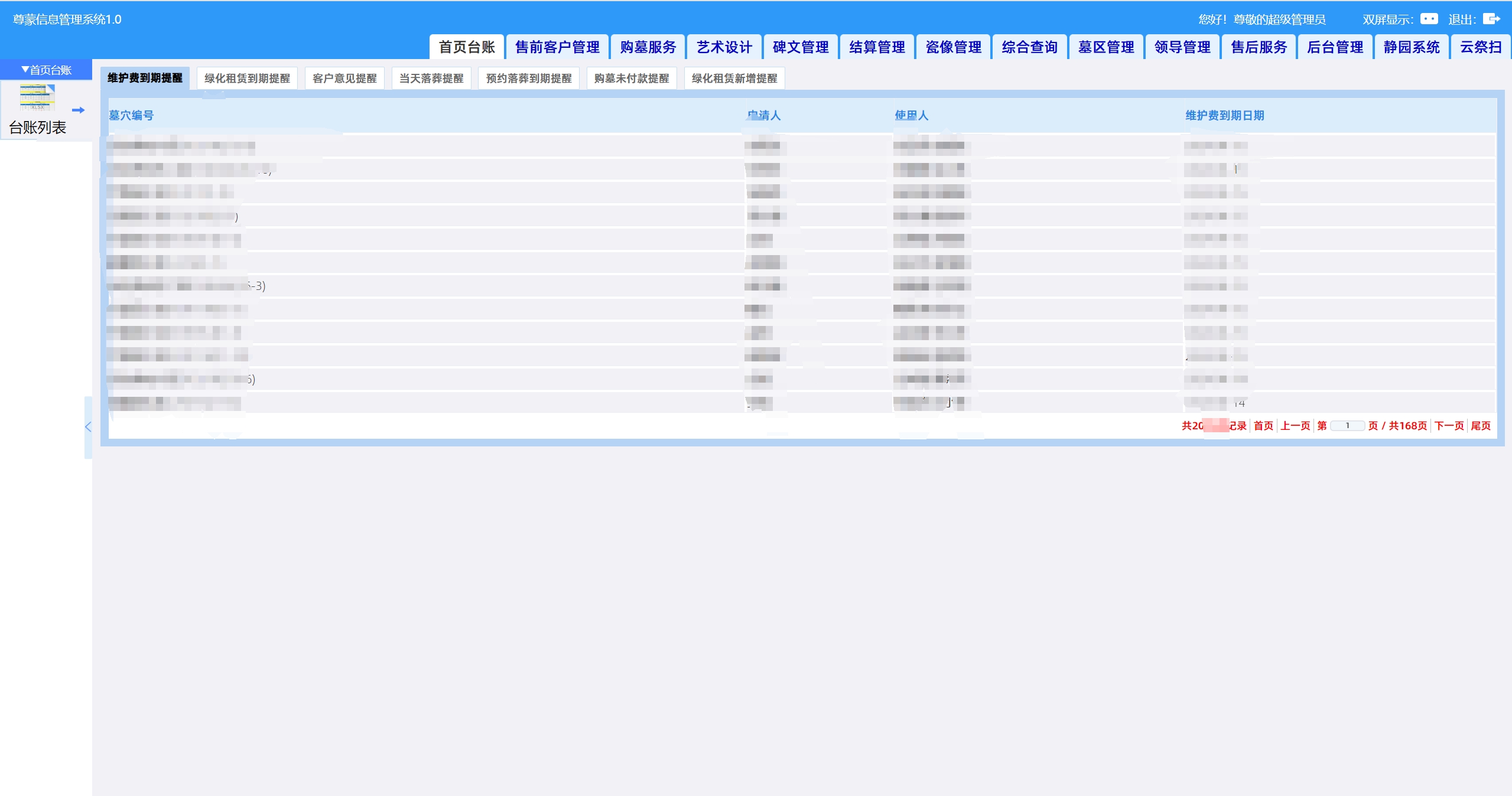The image size is (1512, 796).
Task: Open the 综合查询 menu
Action: [1029, 47]
